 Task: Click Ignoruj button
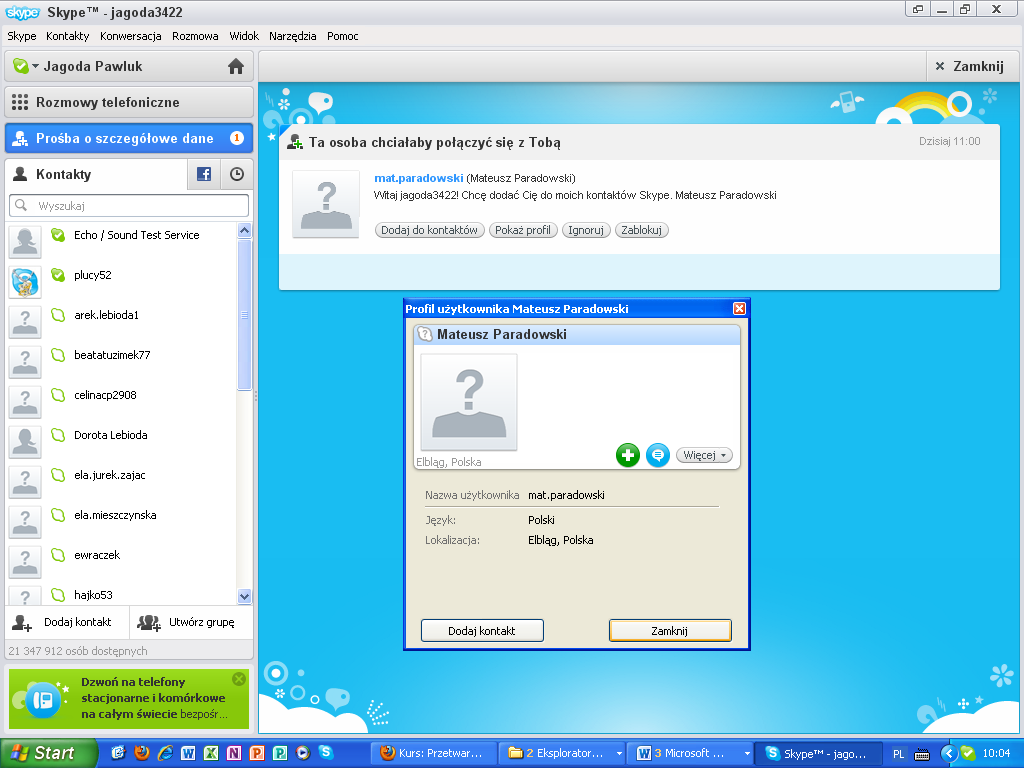pos(586,230)
